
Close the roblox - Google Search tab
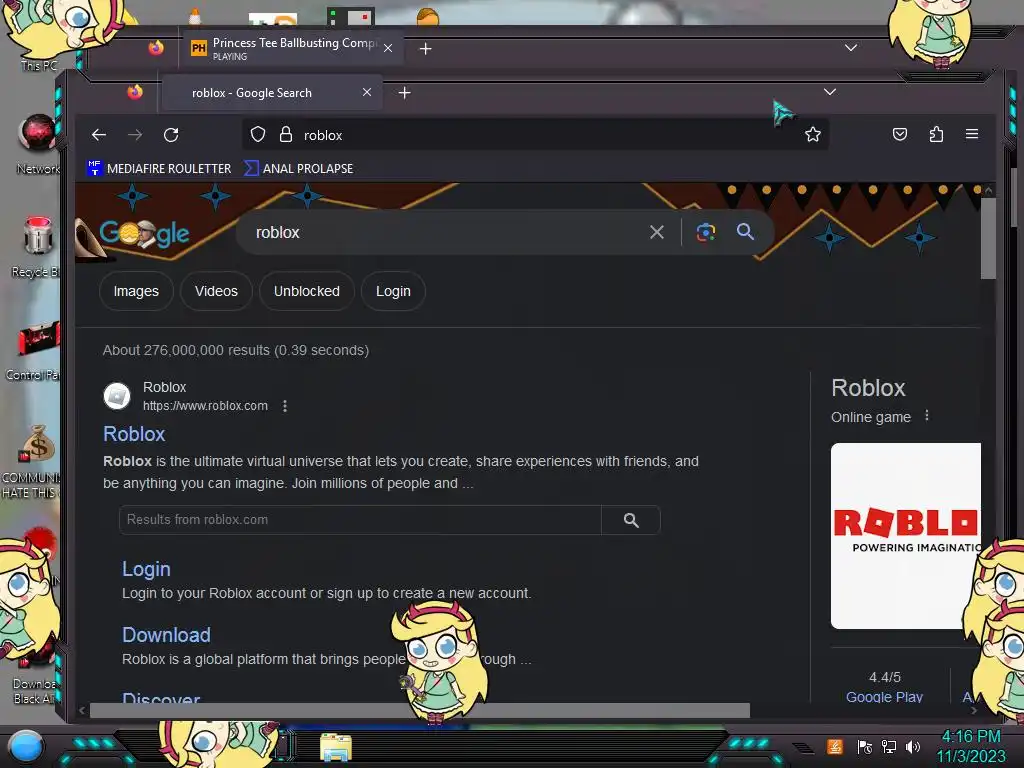367,92
